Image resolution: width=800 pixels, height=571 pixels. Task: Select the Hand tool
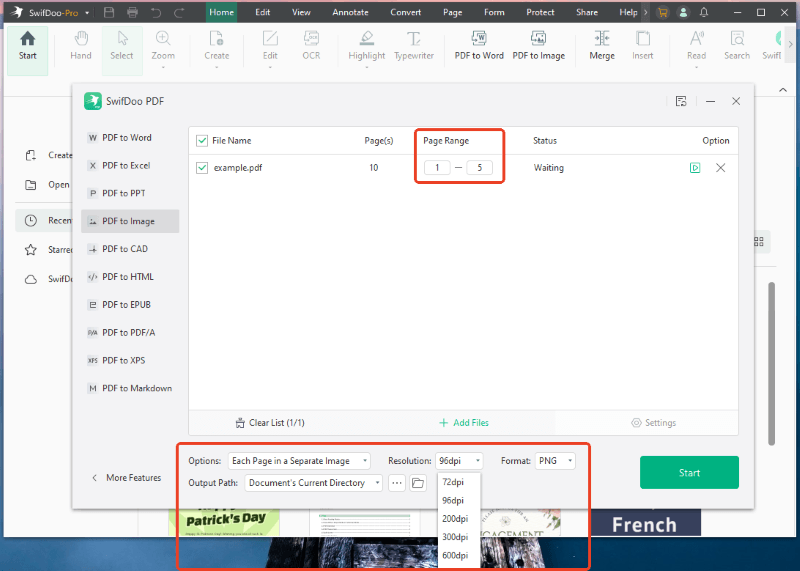point(81,46)
